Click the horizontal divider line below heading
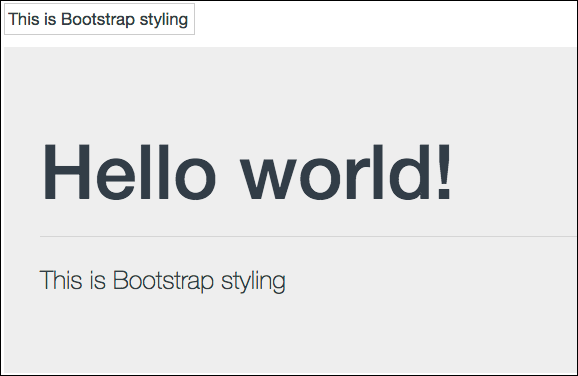Screen dimensions: 578x376 tap(308, 236)
